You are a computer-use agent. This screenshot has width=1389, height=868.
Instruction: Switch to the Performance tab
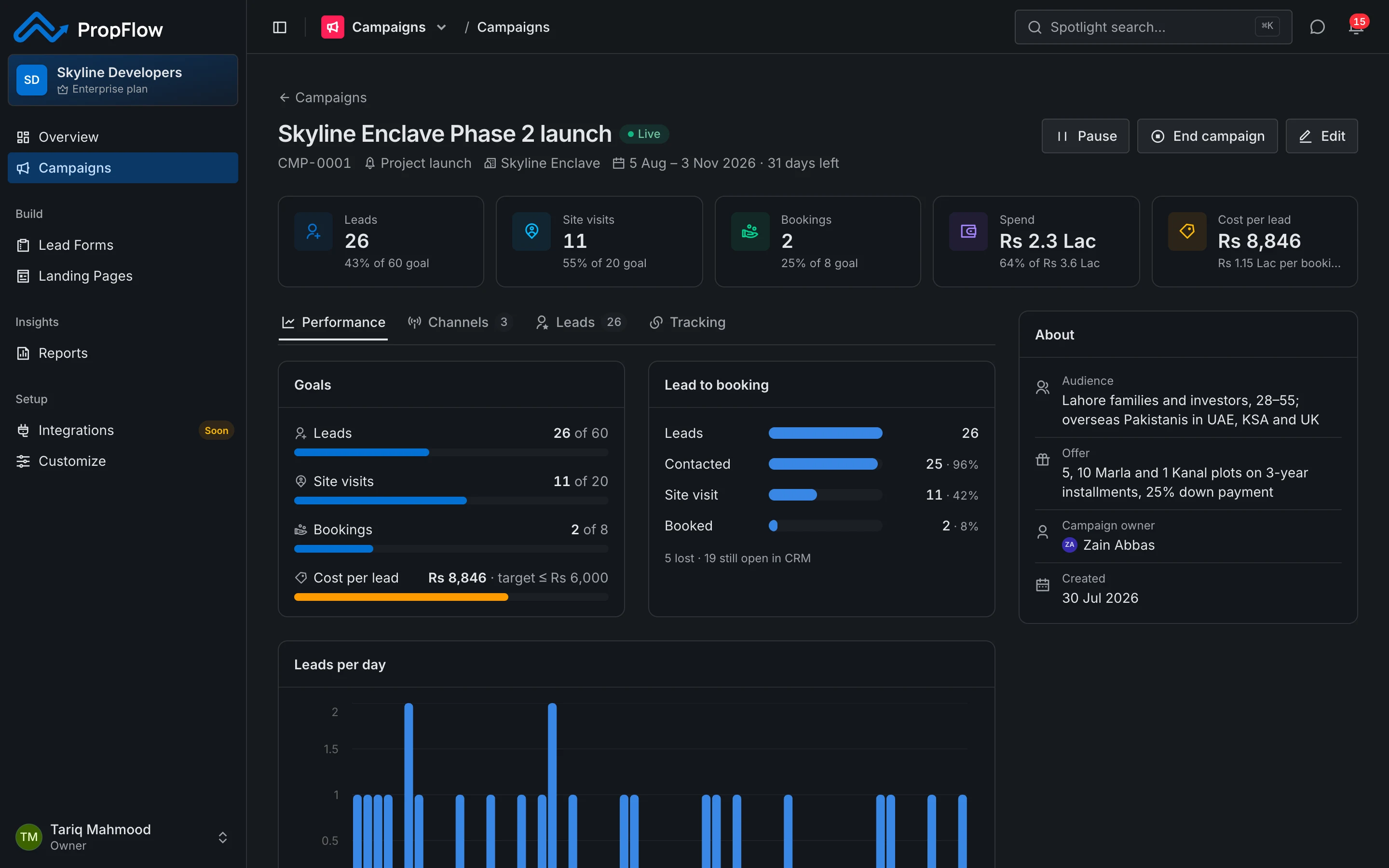click(x=333, y=323)
